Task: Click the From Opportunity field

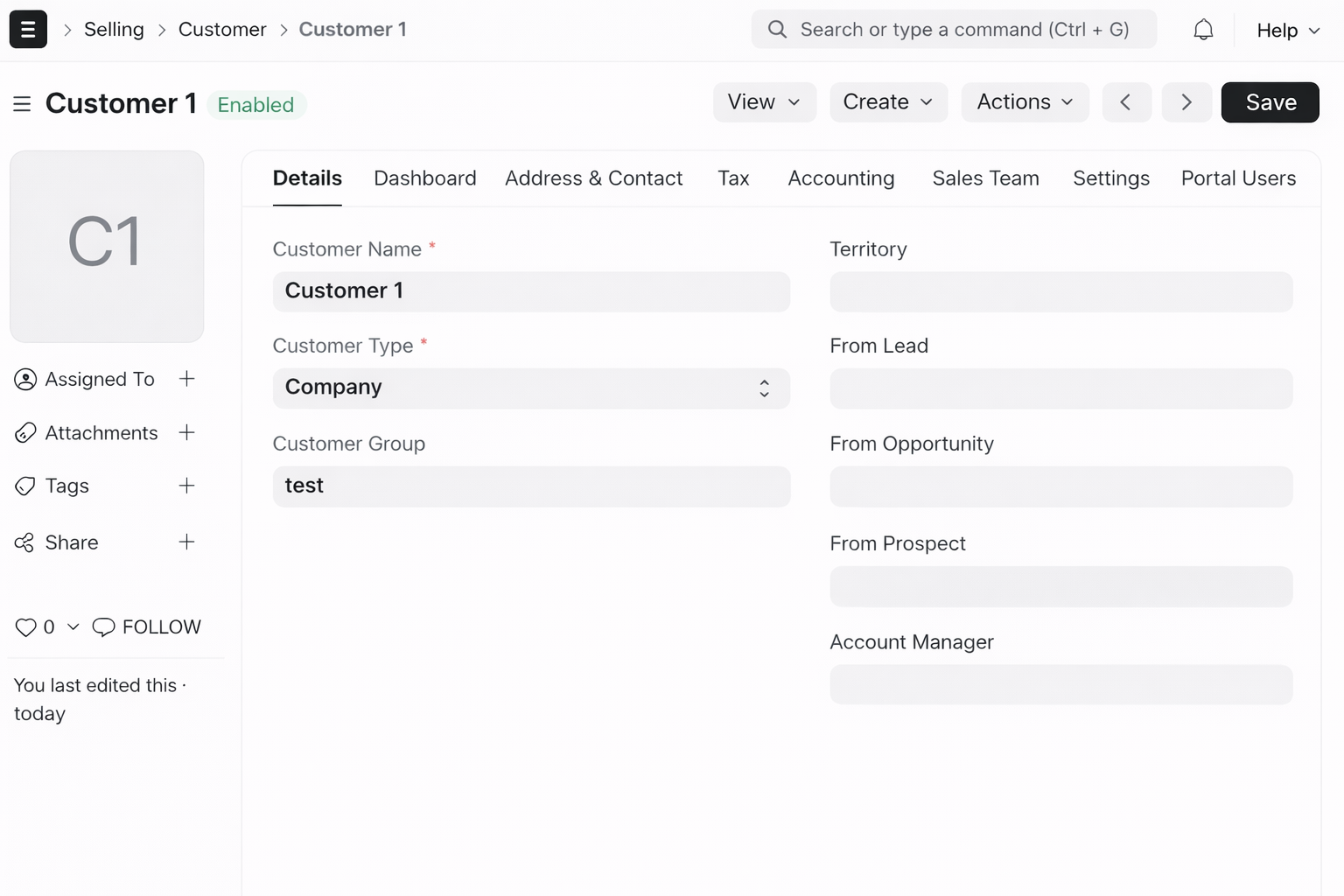Action: [x=1060, y=486]
